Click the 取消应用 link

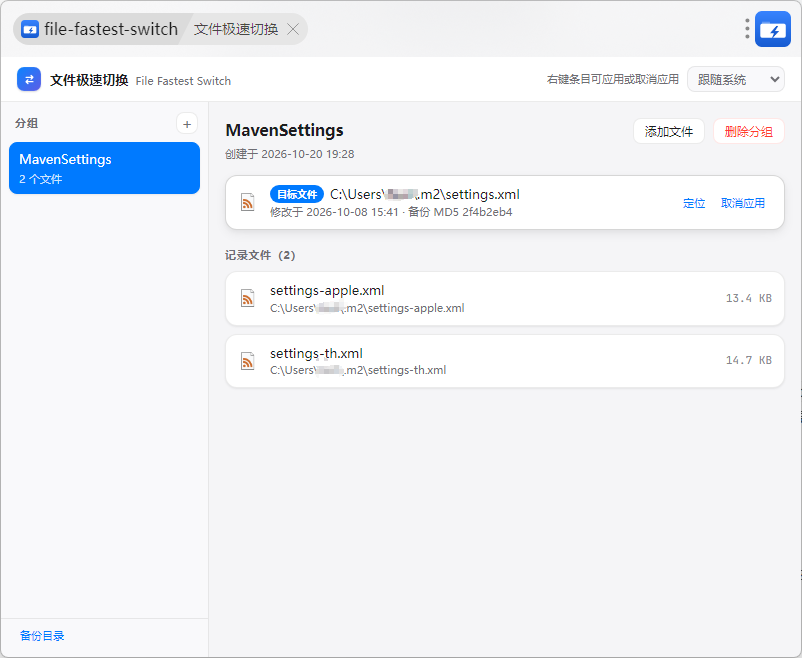point(743,203)
